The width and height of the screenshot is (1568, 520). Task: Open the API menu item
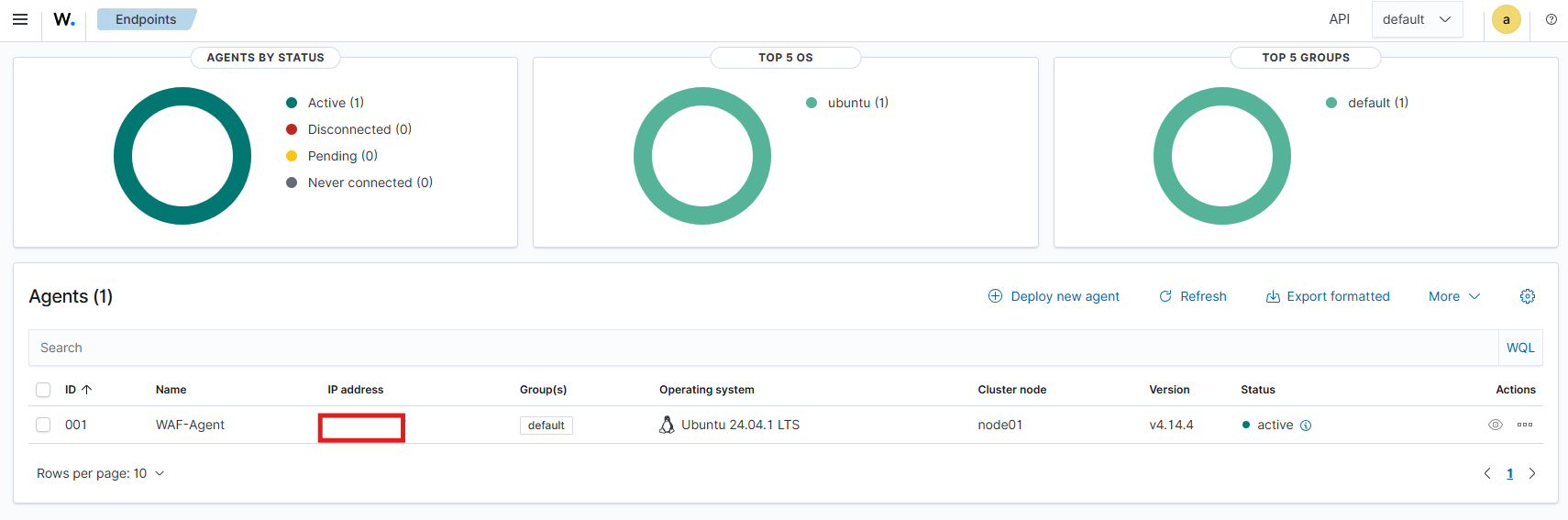[x=1340, y=19]
